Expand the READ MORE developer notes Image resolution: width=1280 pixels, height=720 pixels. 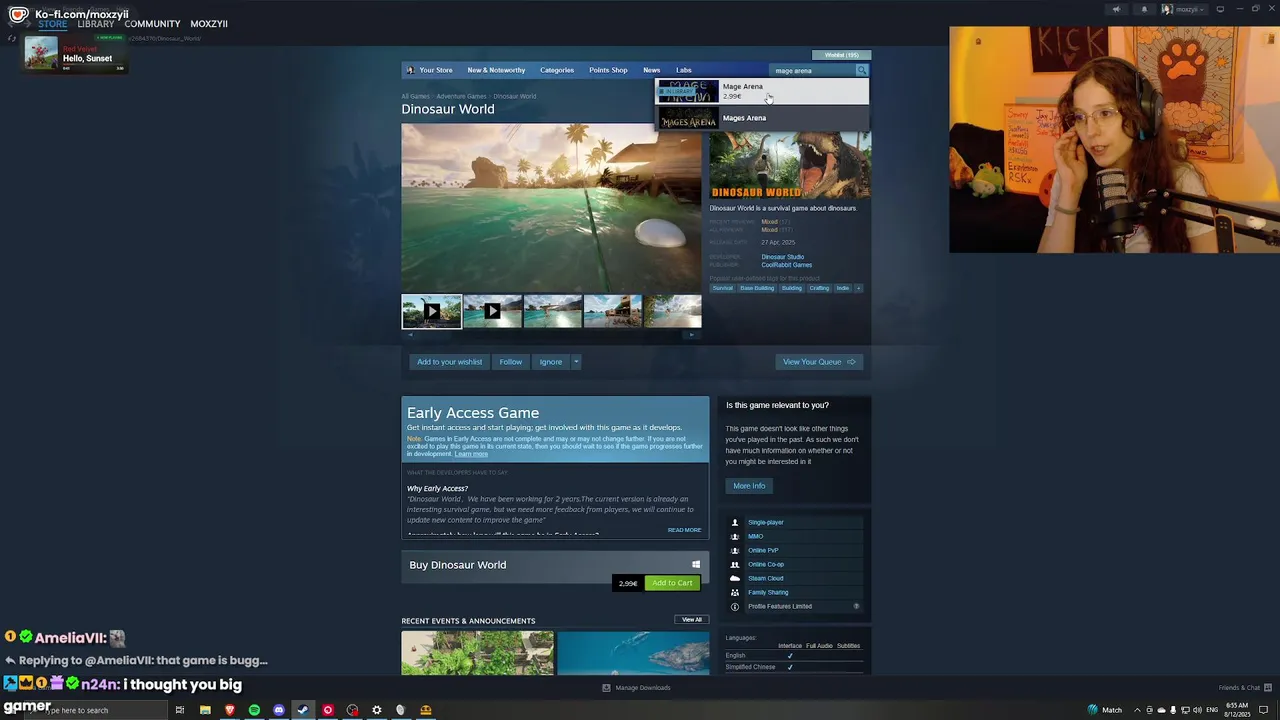[684, 530]
